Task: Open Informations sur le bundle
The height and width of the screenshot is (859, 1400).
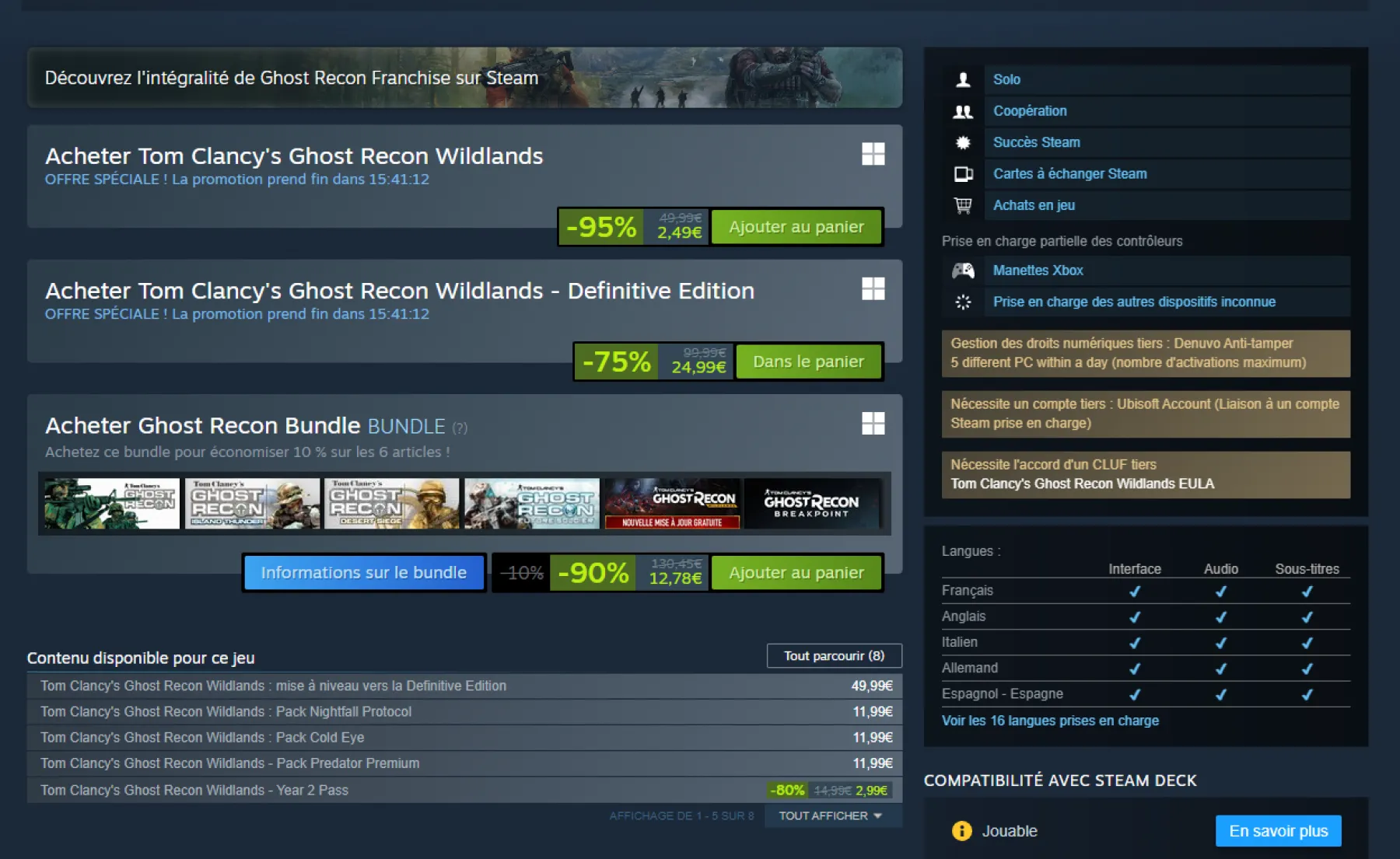Action: point(364,573)
